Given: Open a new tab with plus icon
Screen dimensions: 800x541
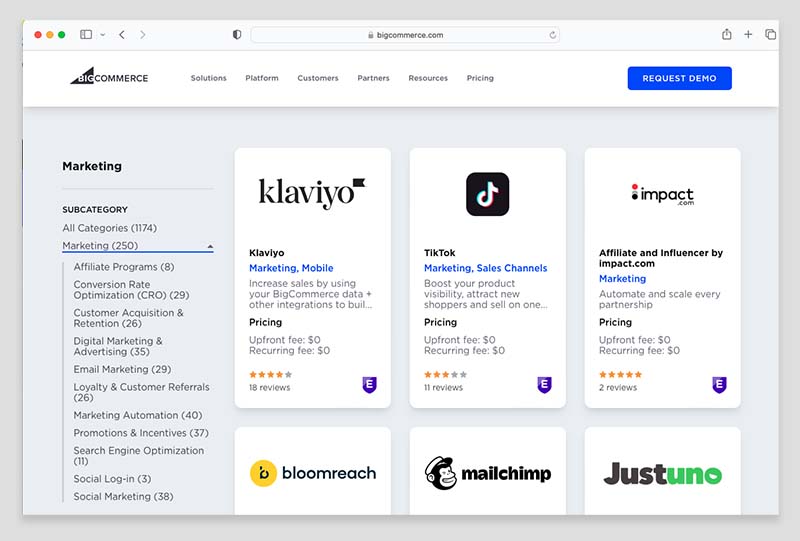Looking at the screenshot, I should (x=748, y=34).
